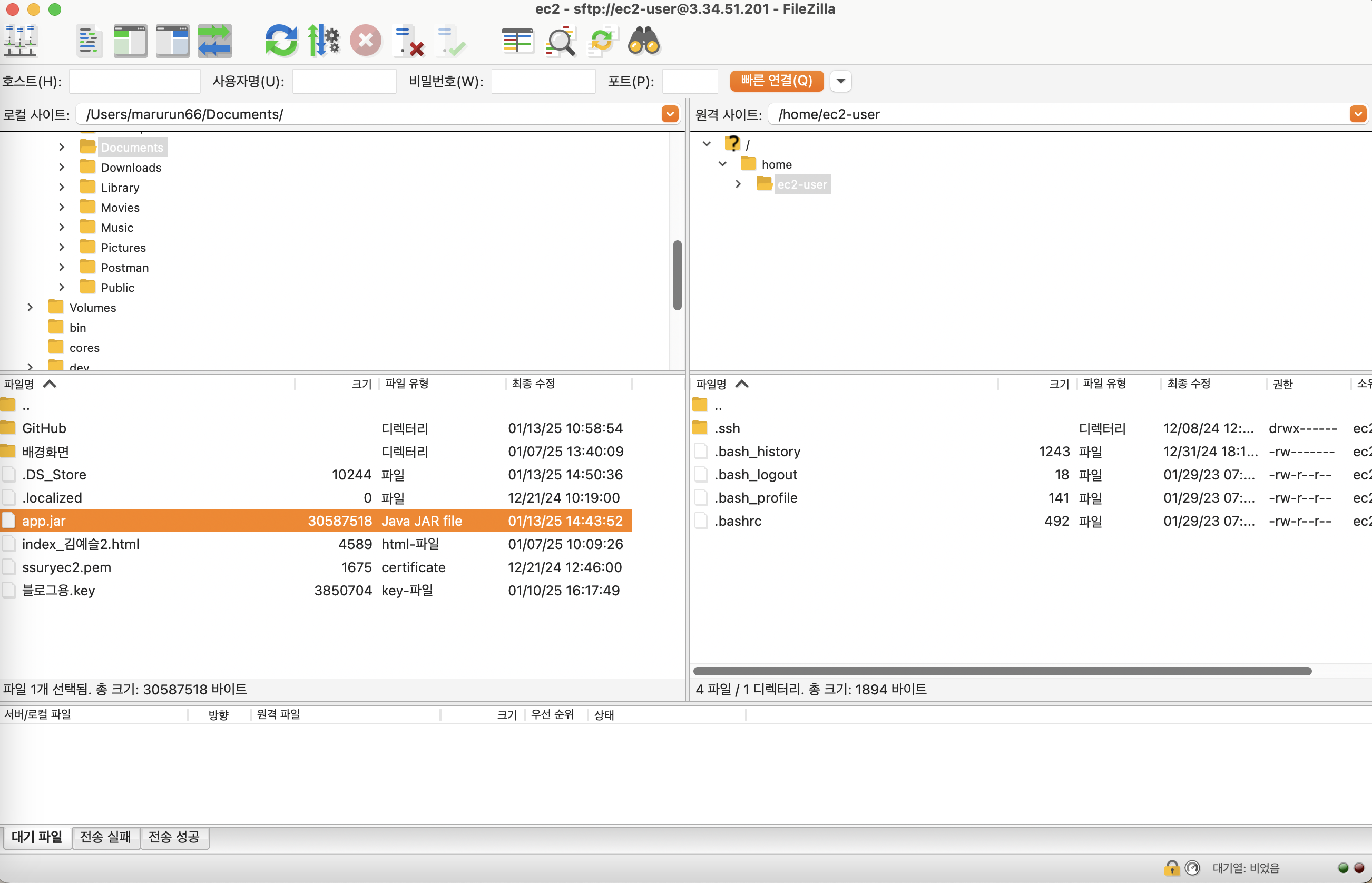Viewport: 1372px width, 883px height.
Task: Open the local site path dropdown
Action: tap(670, 114)
